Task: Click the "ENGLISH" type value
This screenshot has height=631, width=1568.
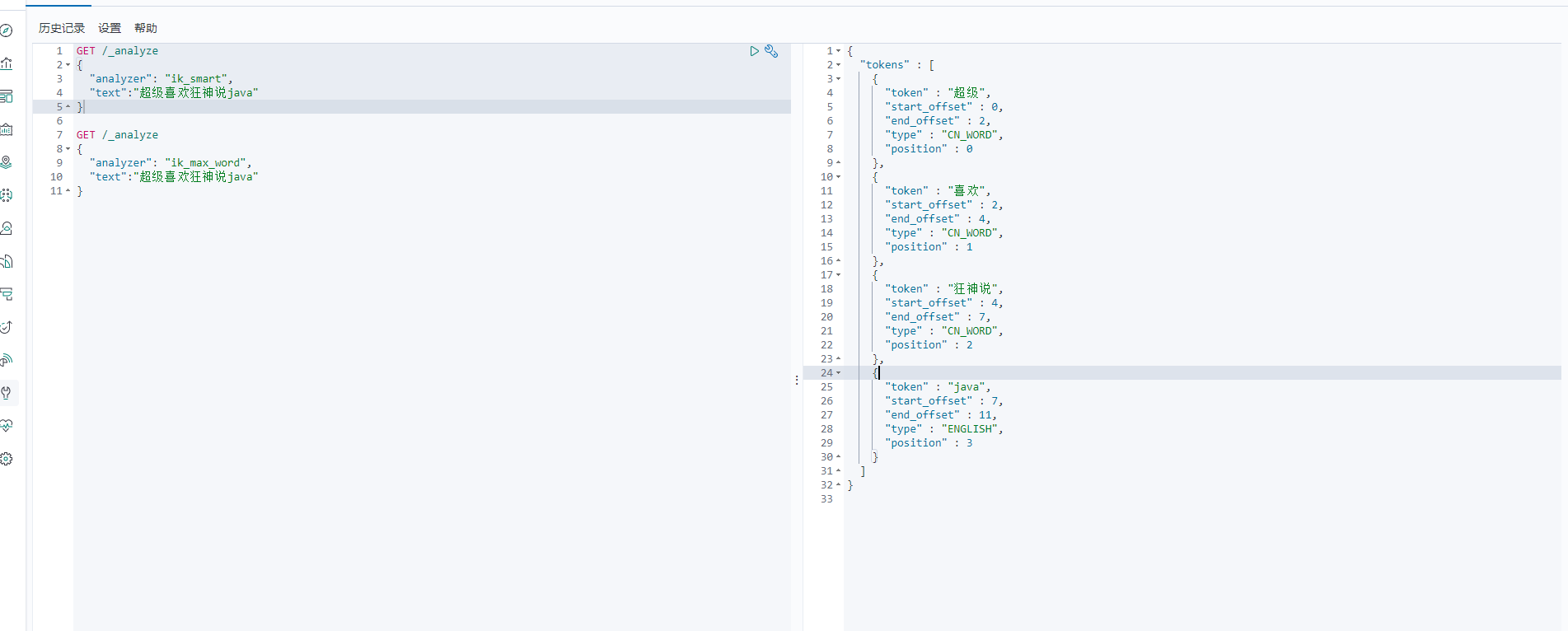Action: point(970,429)
